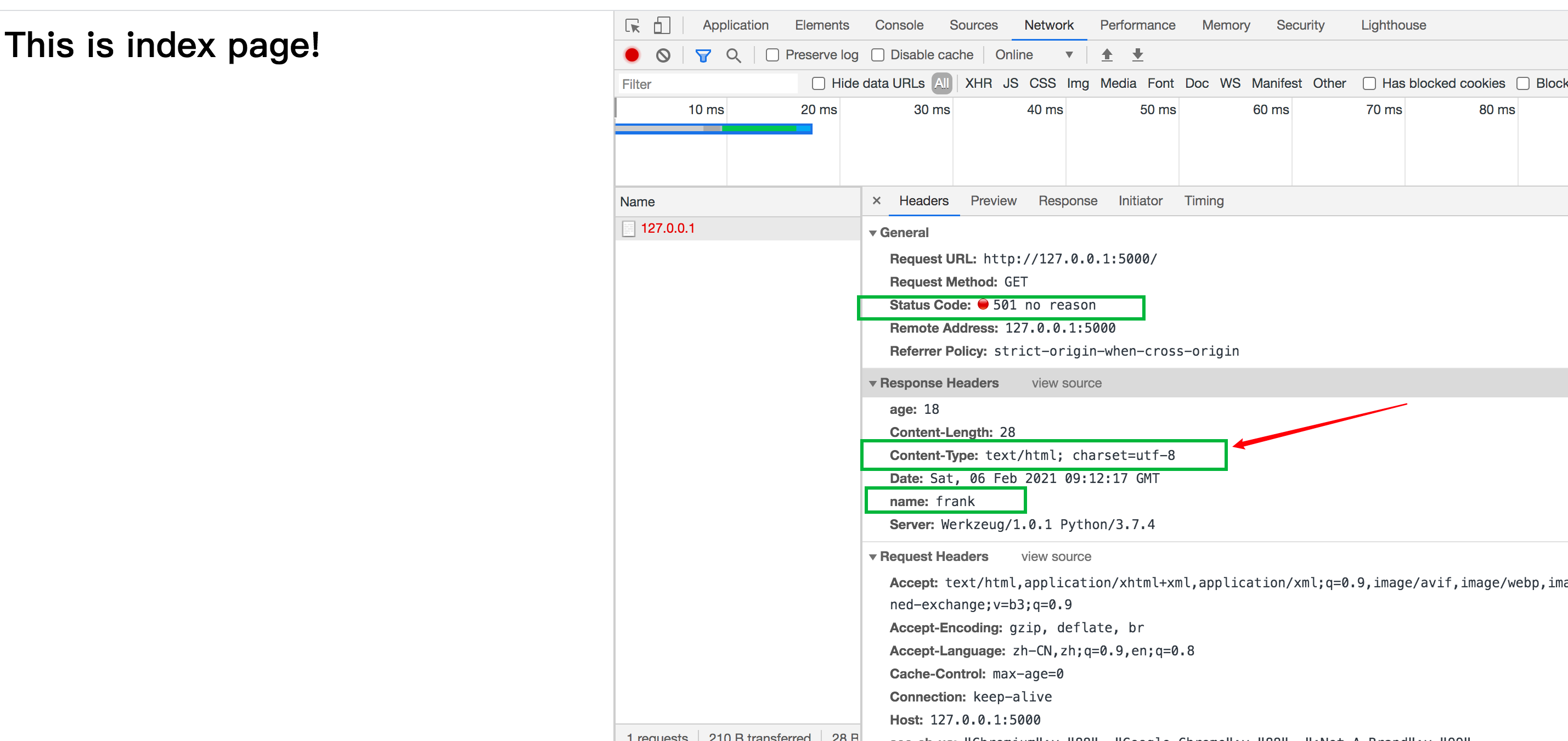Click the network timeline overview bar
This screenshot has height=741, width=1568.
(x=713, y=128)
